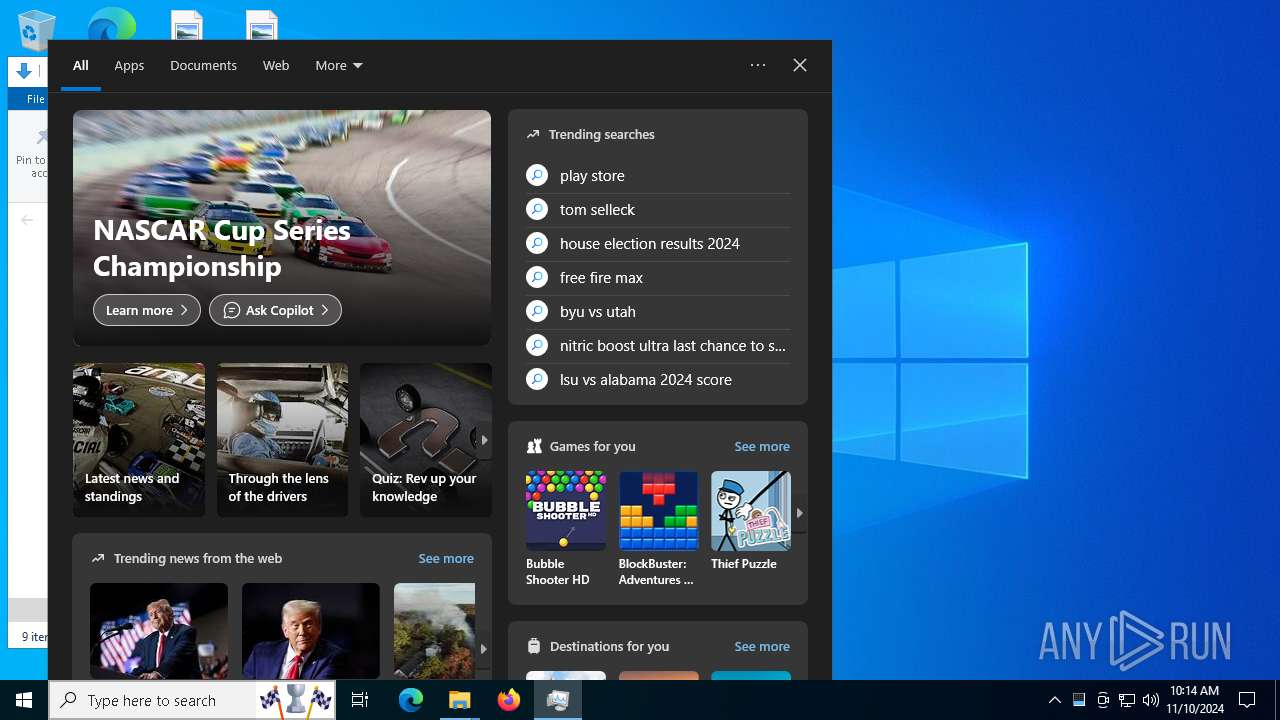1280x720 pixels.
Task: Search lsu vs alabama 2024 score
Action: [658, 380]
